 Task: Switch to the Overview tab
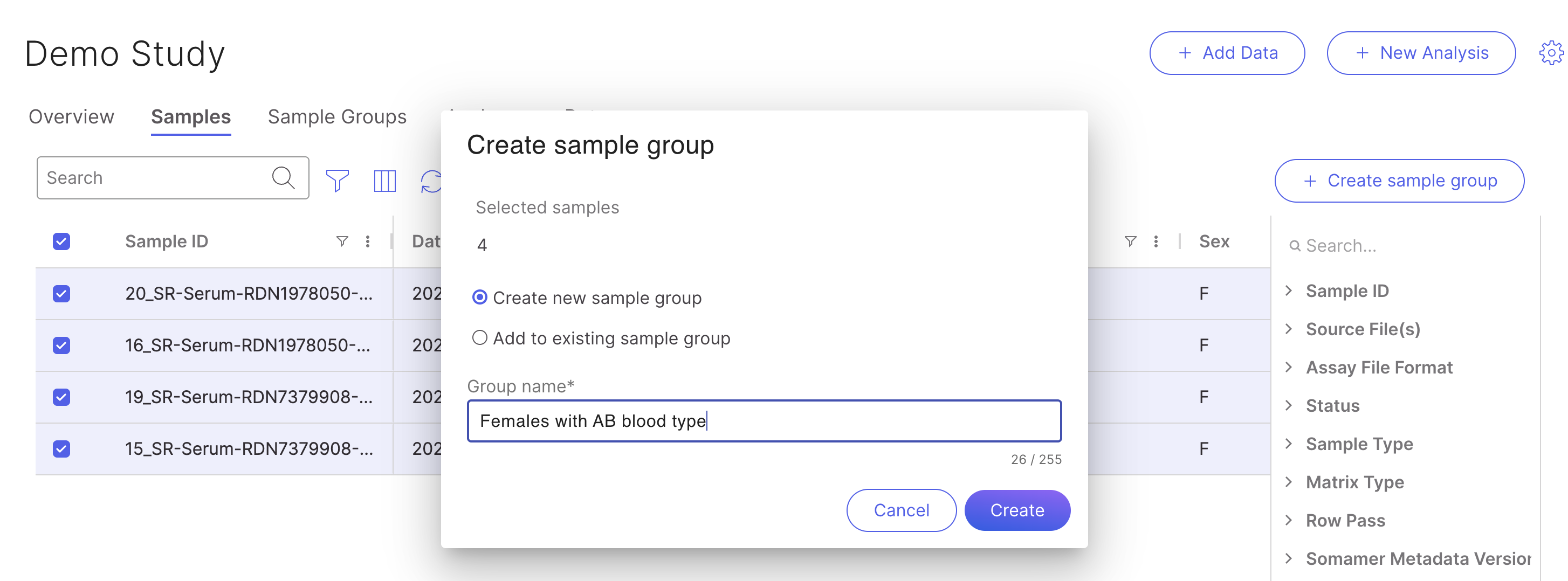click(71, 117)
